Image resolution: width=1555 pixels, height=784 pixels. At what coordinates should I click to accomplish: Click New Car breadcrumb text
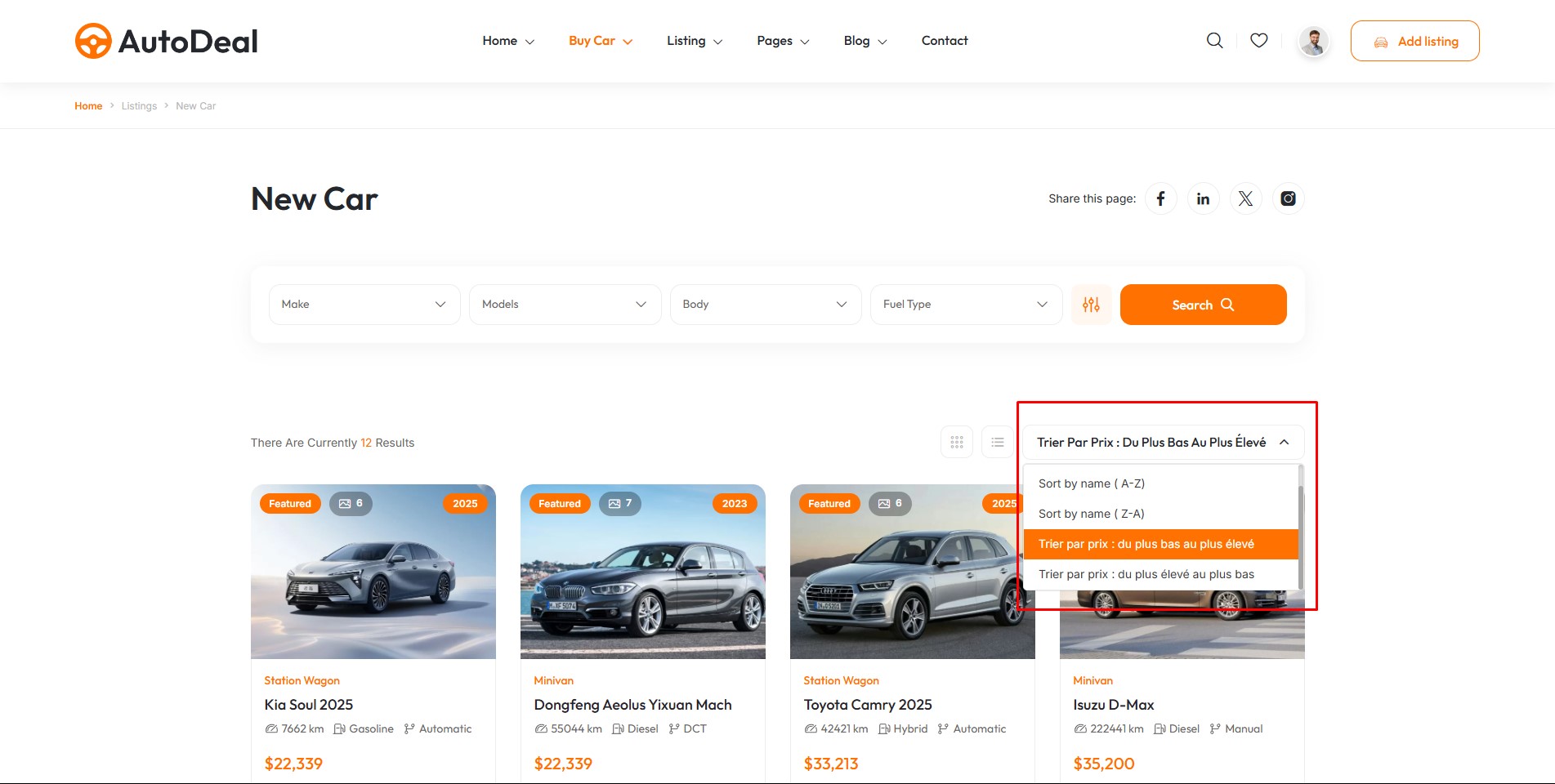pos(196,106)
